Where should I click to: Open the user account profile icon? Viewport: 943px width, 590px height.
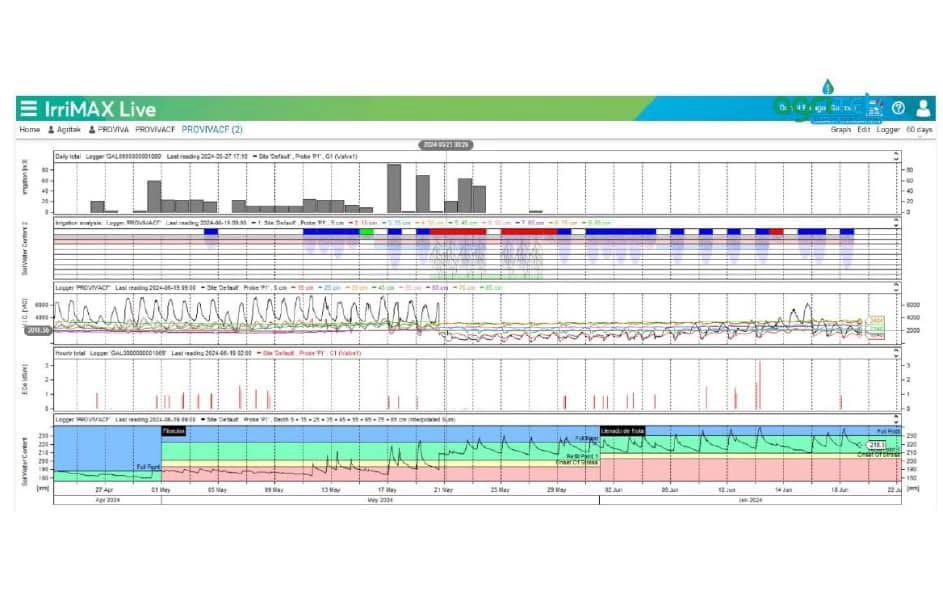click(924, 108)
